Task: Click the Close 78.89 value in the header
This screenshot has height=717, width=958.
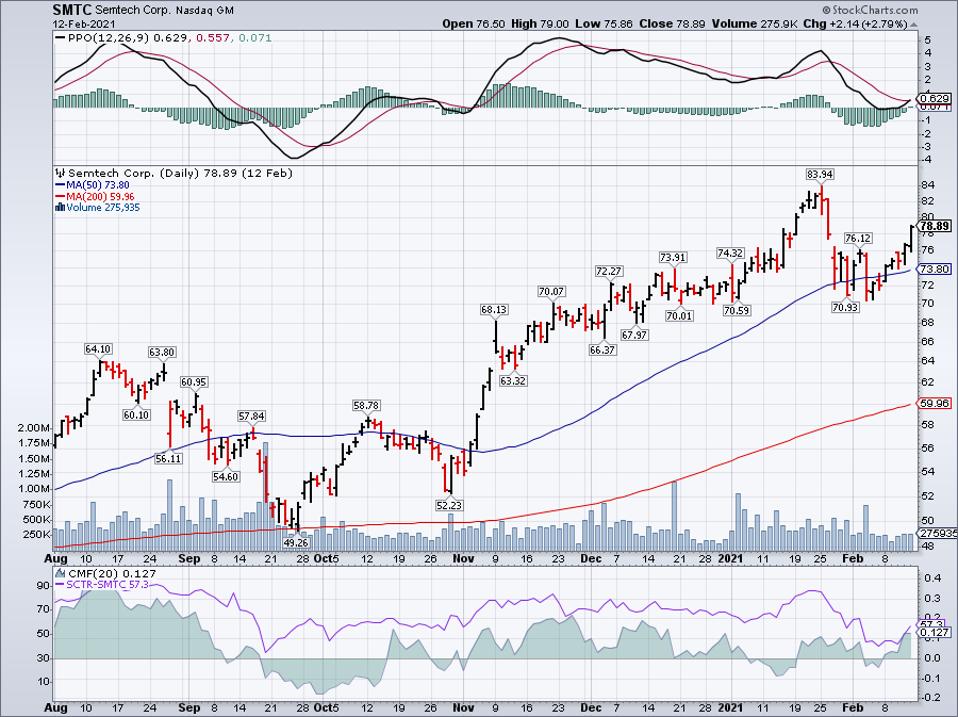Action: pos(672,24)
